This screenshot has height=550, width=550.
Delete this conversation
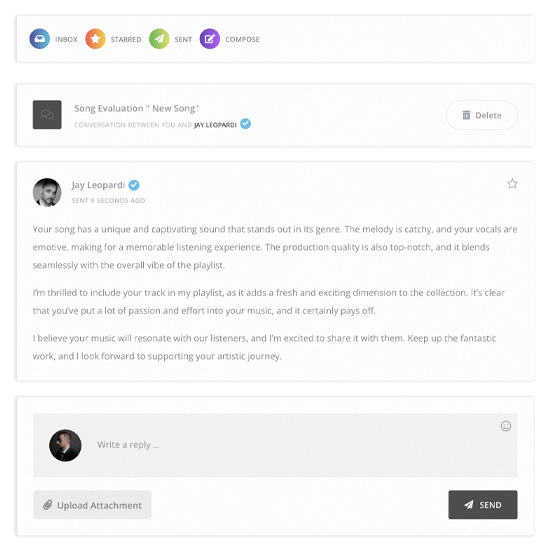(482, 115)
